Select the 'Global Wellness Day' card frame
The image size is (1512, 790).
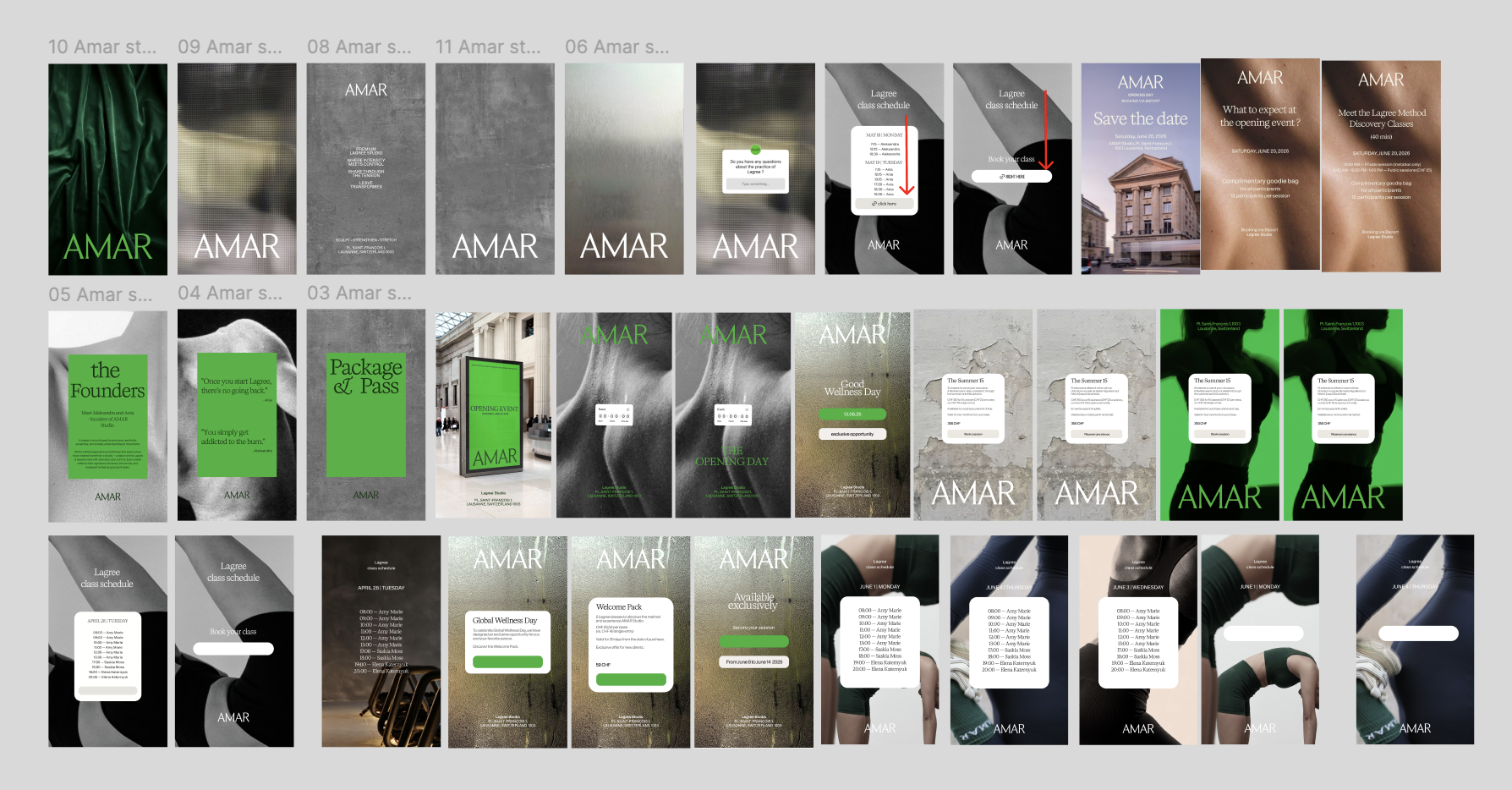click(x=507, y=642)
